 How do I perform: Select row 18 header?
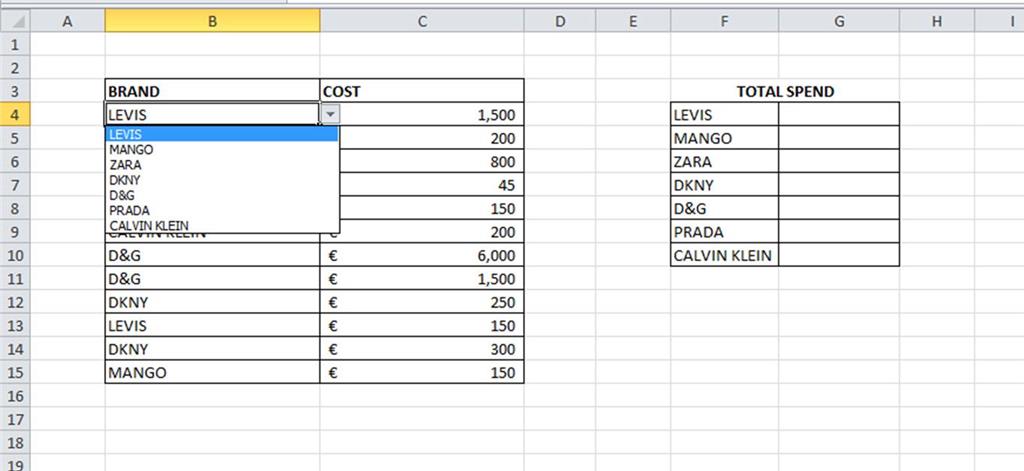coord(15,442)
